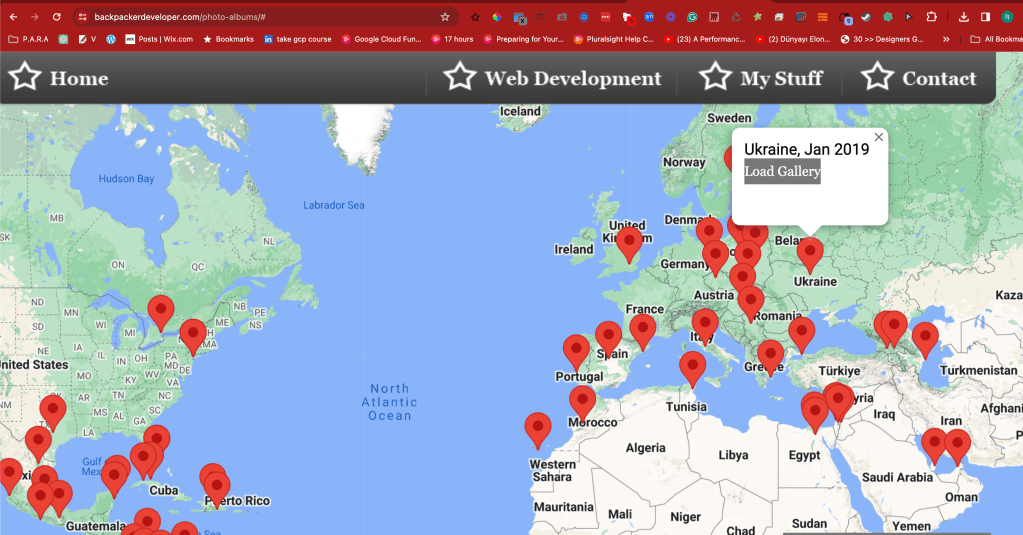Open the Grammarly extension icon
The height and width of the screenshot is (535, 1023).
coord(692,17)
